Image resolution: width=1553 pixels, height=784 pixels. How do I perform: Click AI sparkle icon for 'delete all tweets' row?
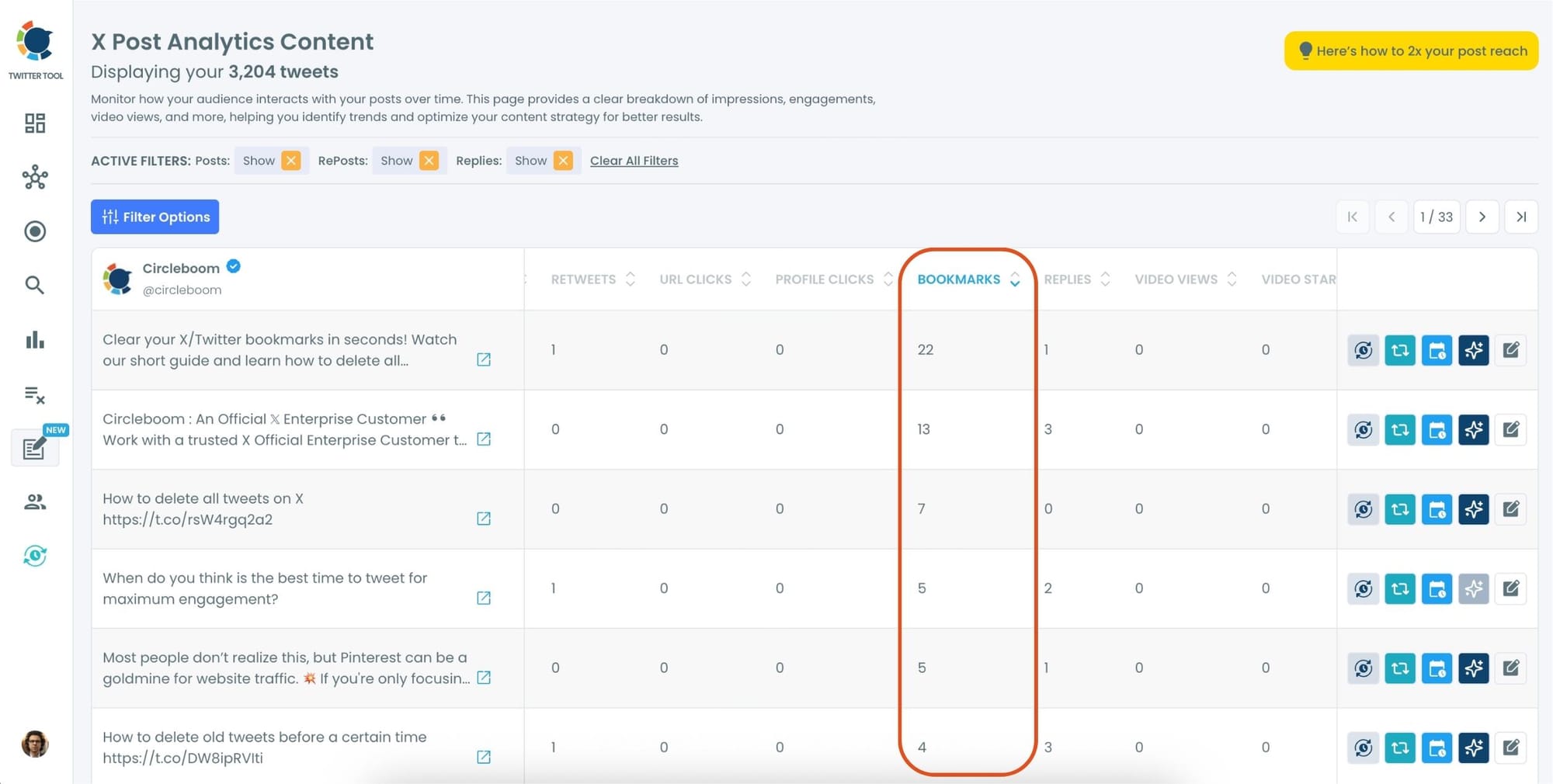click(x=1474, y=509)
